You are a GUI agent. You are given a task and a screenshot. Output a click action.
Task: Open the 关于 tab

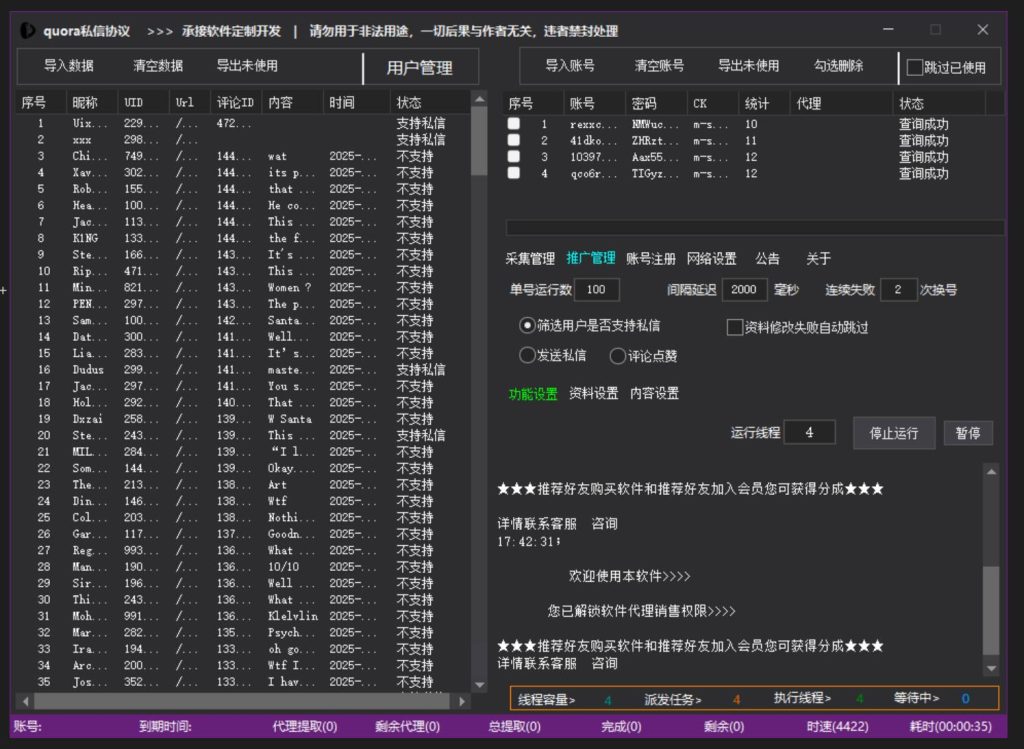(816, 258)
